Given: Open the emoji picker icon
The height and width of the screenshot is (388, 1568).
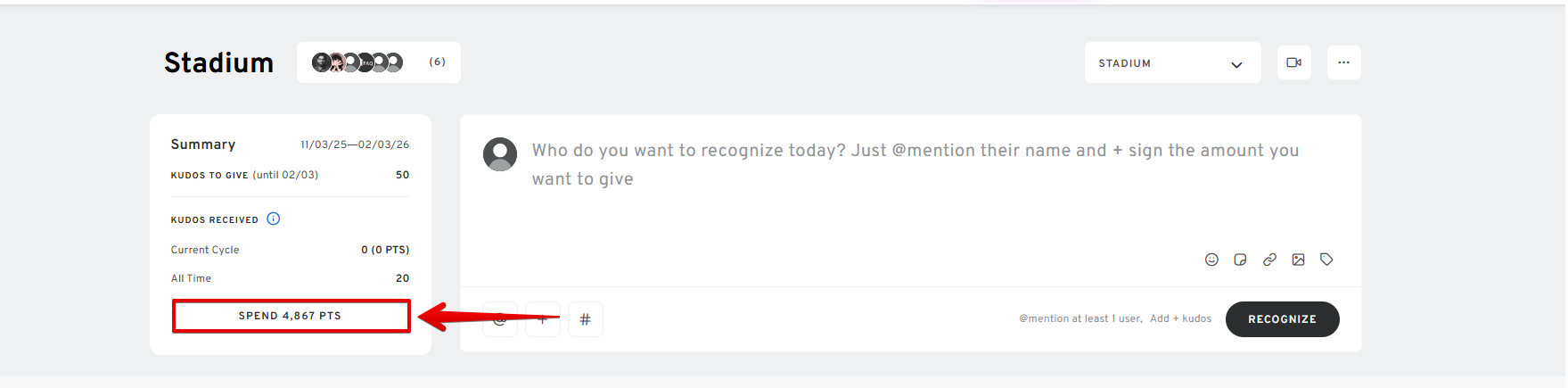Looking at the screenshot, I should pyautogui.click(x=1211, y=260).
